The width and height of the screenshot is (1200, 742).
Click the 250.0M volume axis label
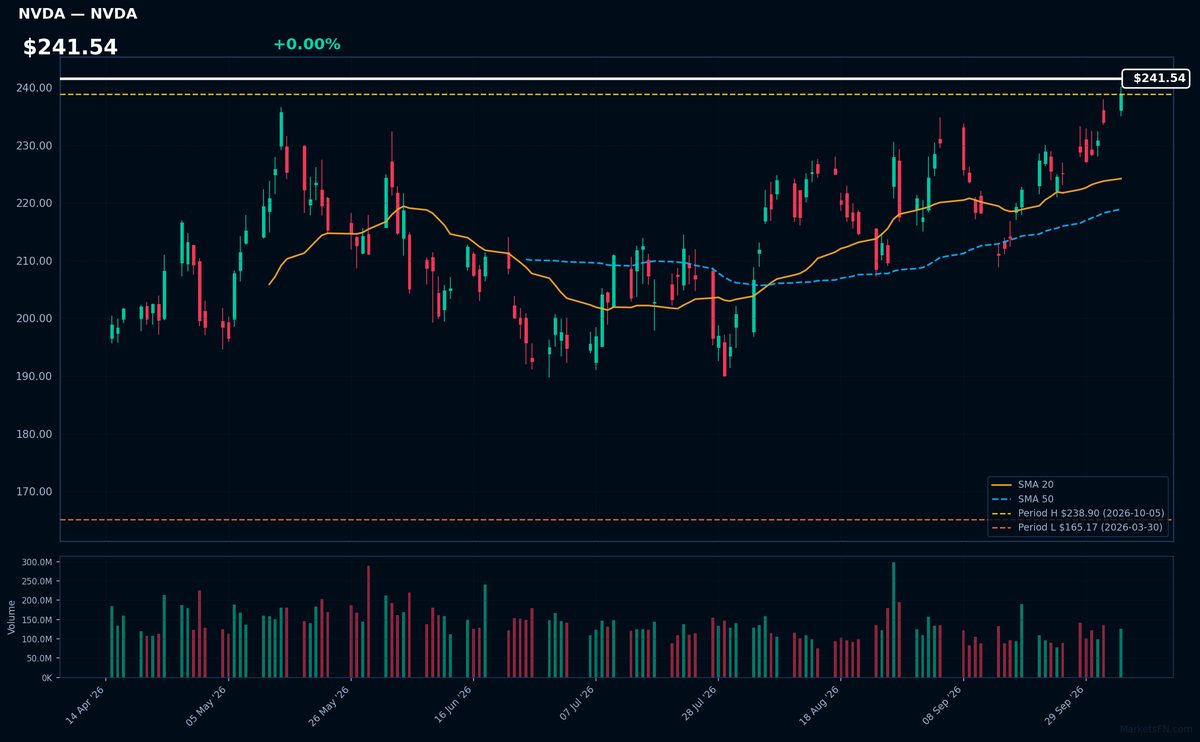37,582
